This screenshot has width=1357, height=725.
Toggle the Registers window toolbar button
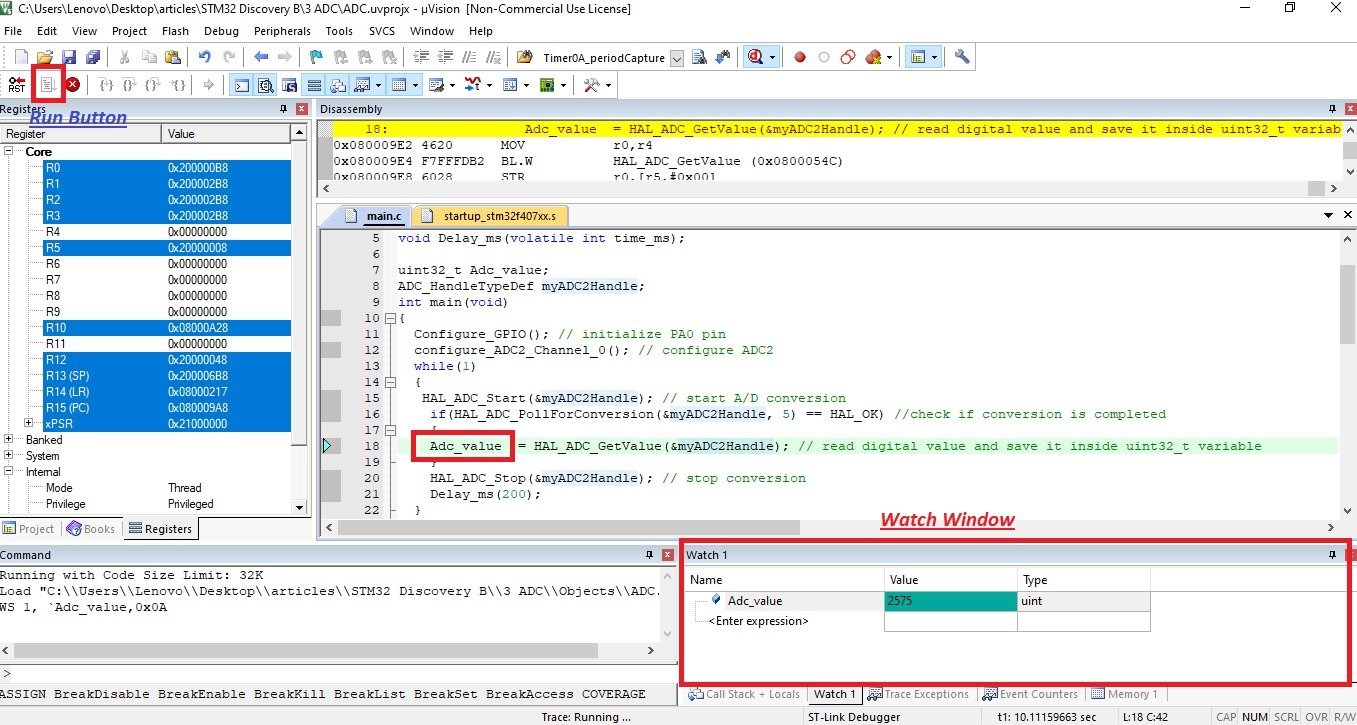click(314, 85)
